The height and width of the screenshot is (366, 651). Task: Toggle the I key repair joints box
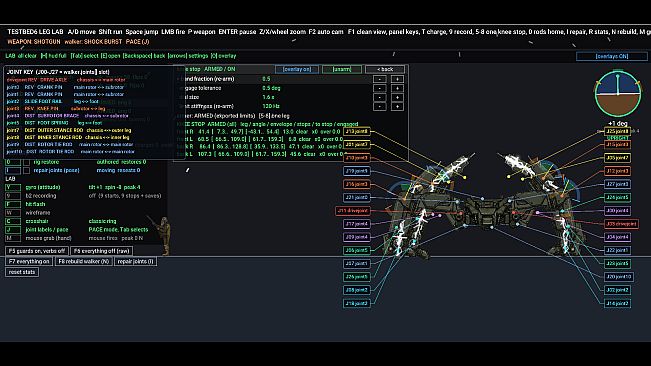tap(12, 171)
